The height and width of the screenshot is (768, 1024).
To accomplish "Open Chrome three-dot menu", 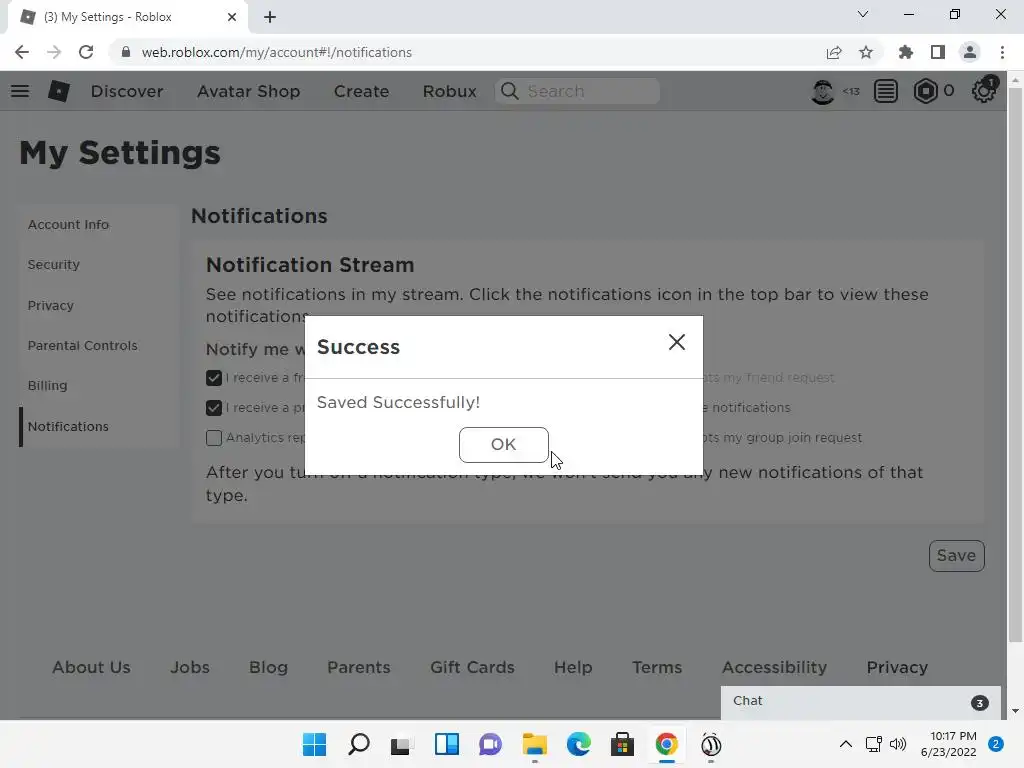I will point(1002,52).
